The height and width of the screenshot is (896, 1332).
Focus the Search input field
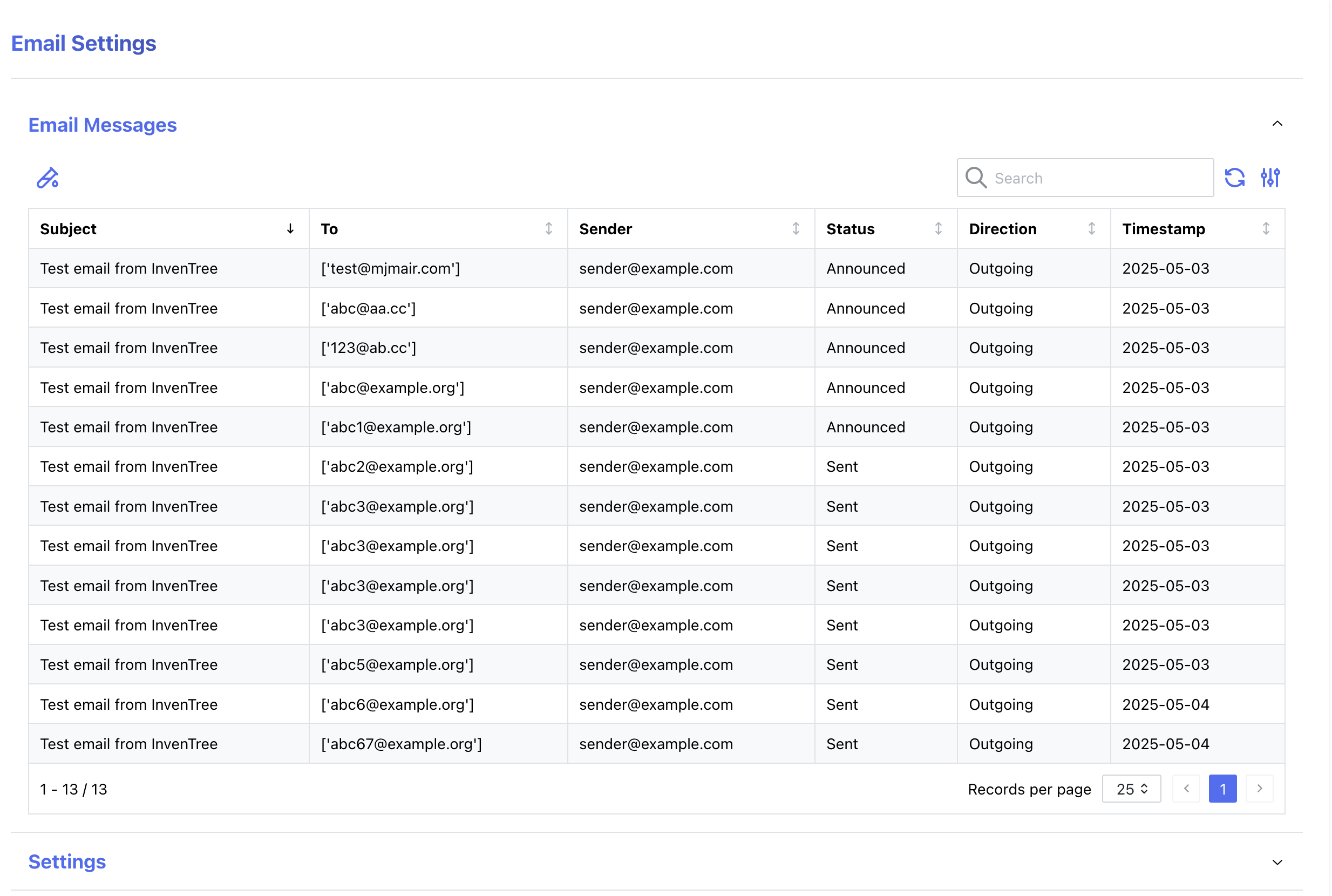[1097, 178]
